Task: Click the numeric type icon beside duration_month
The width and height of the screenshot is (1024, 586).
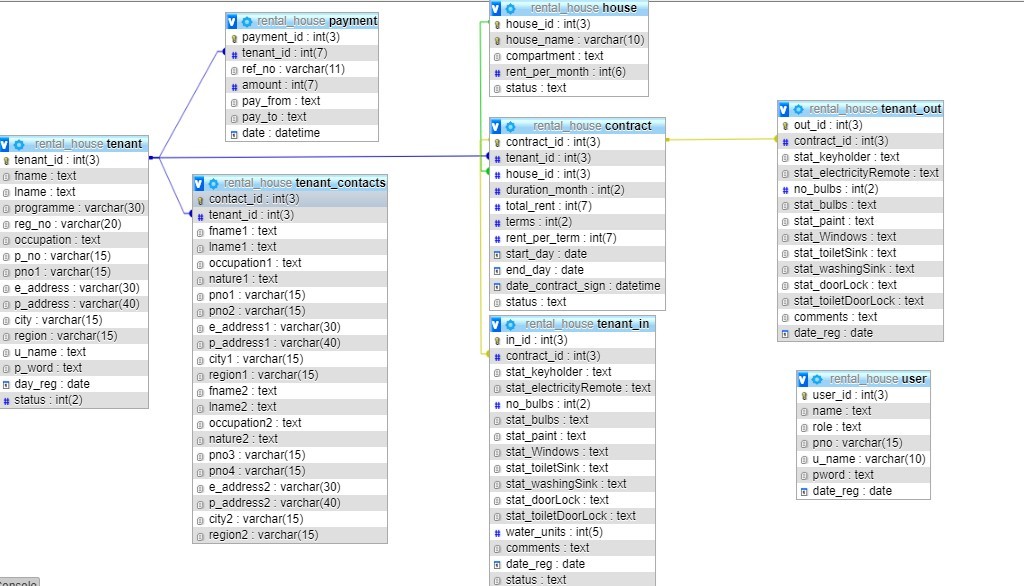Action: click(498, 191)
